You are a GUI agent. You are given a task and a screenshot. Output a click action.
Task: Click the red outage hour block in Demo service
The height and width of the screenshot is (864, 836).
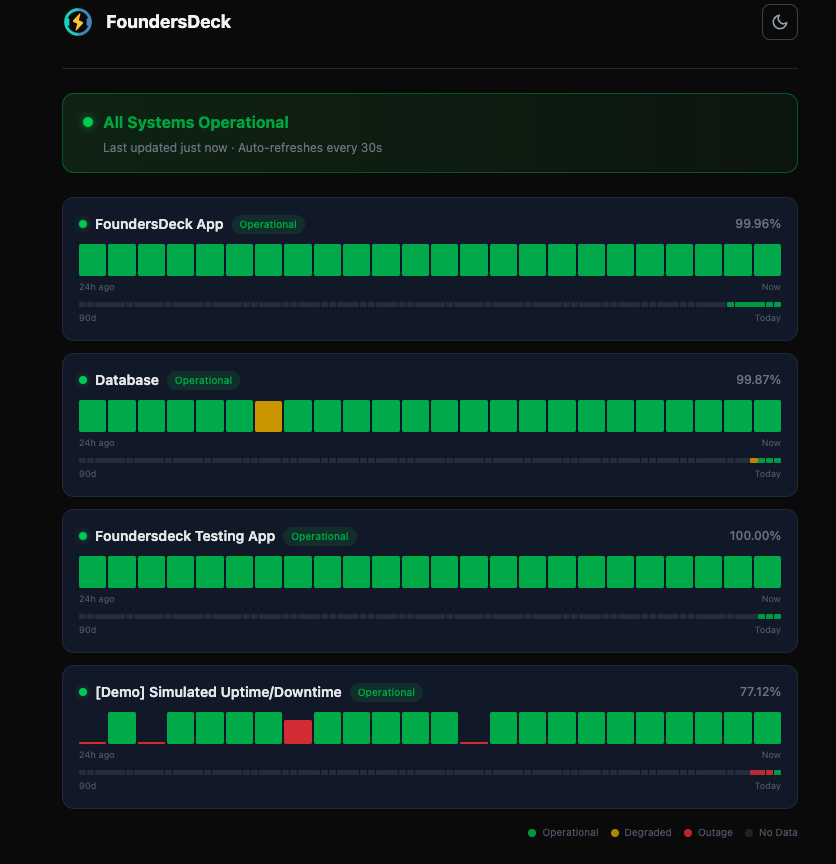pyautogui.click(x=298, y=732)
